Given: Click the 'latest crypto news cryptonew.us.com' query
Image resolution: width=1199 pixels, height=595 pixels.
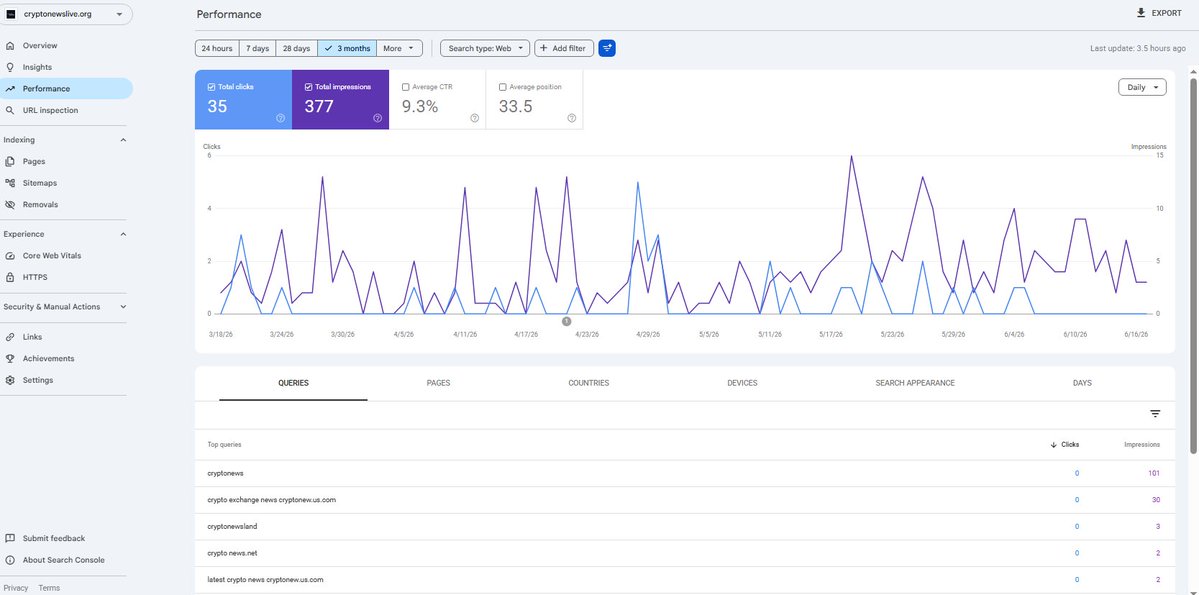Looking at the screenshot, I should (265, 580).
